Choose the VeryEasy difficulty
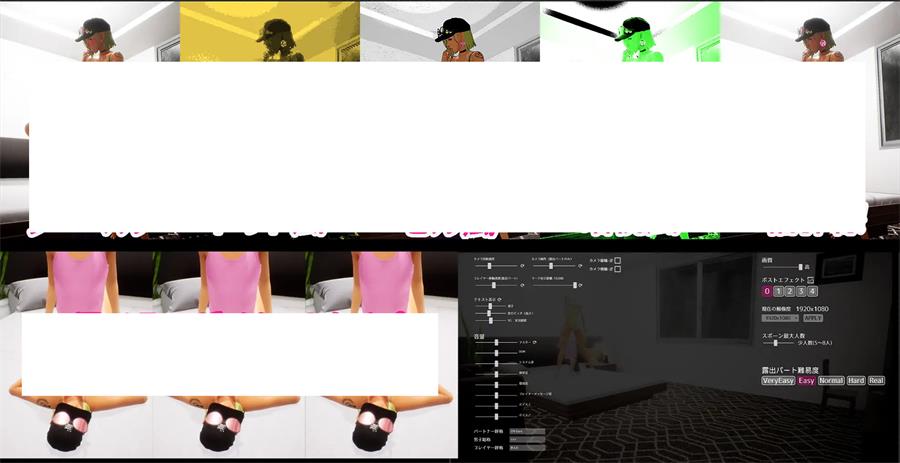900x463 pixels. 777,381
